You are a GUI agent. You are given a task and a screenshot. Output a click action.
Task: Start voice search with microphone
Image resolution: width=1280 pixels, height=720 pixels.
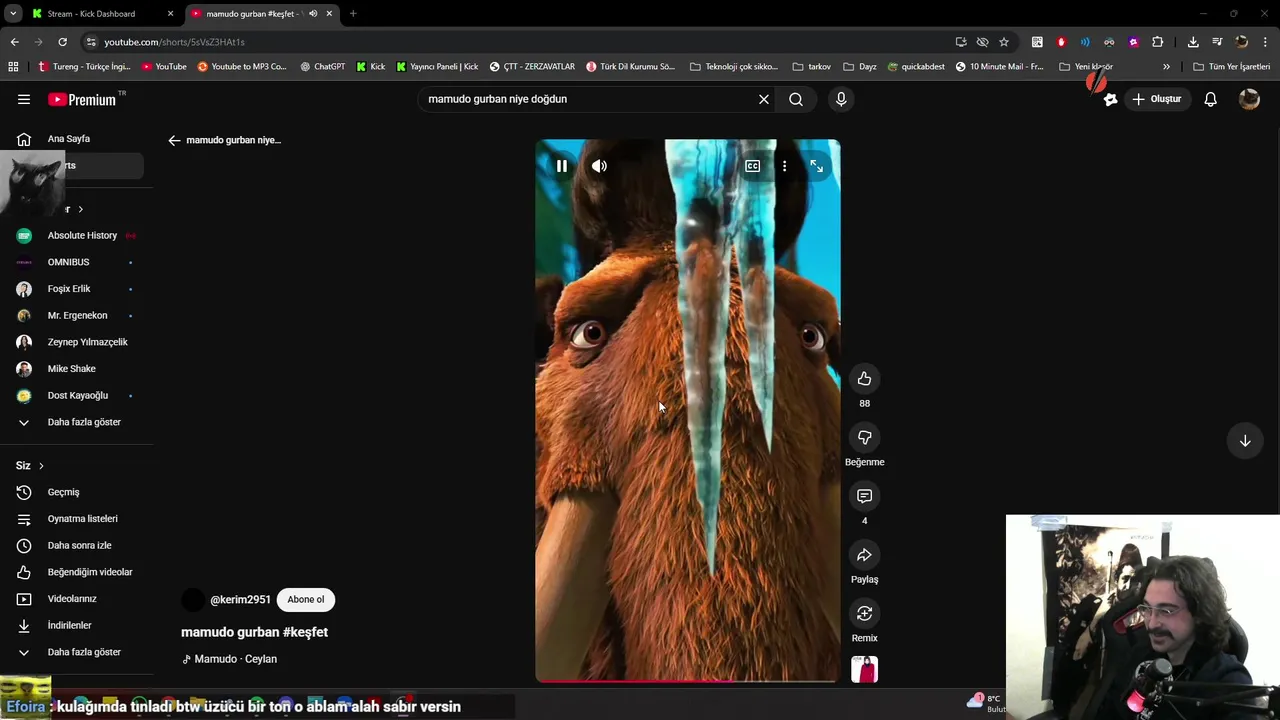tap(841, 99)
